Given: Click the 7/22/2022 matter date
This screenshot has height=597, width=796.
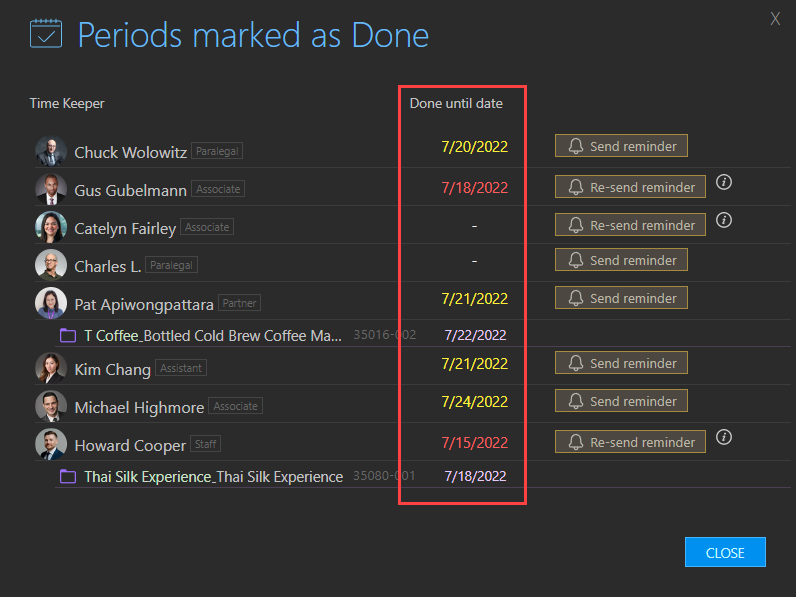Looking at the screenshot, I should [x=475, y=335].
